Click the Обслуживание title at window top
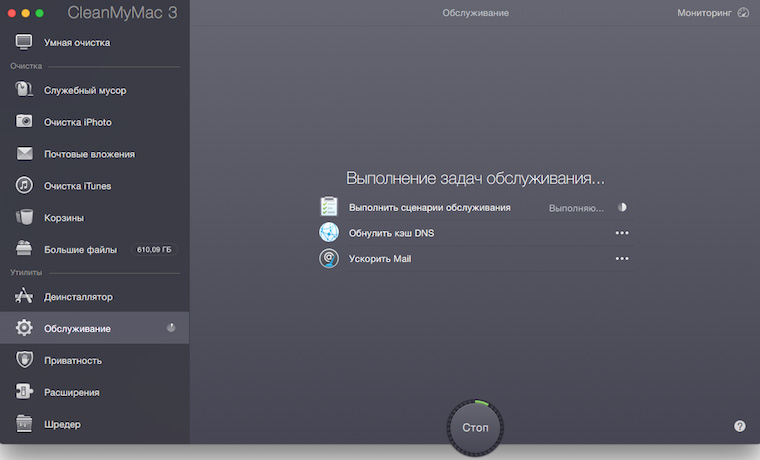The width and height of the screenshot is (760, 460). coord(475,13)
